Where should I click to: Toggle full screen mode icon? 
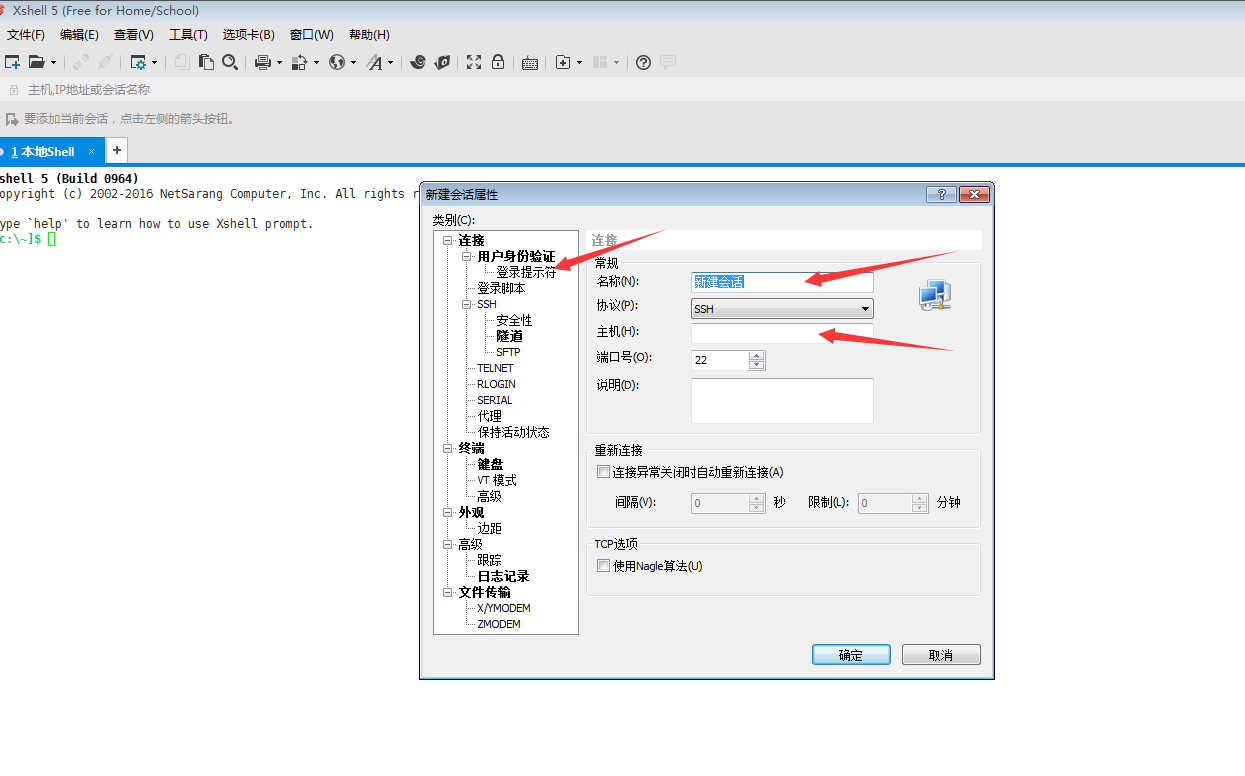474,62
